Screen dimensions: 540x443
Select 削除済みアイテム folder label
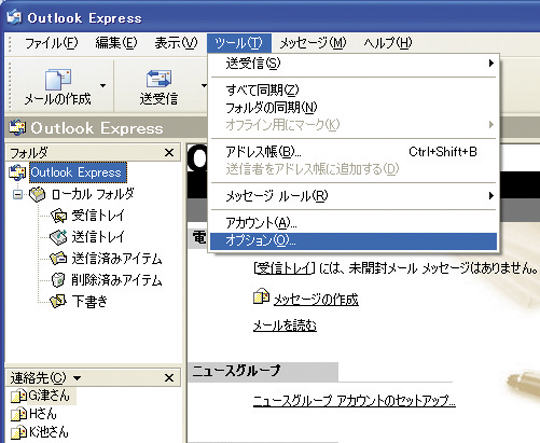click(x=117, y=280)
